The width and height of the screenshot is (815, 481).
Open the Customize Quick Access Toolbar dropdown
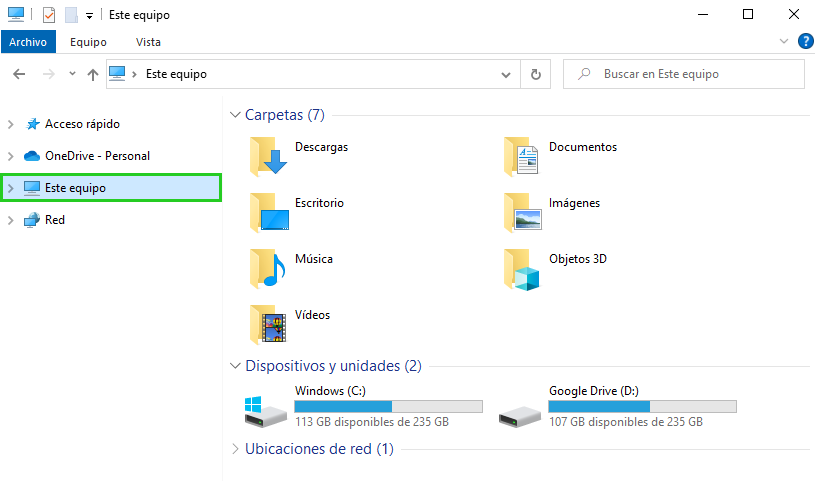coord(89,16)
